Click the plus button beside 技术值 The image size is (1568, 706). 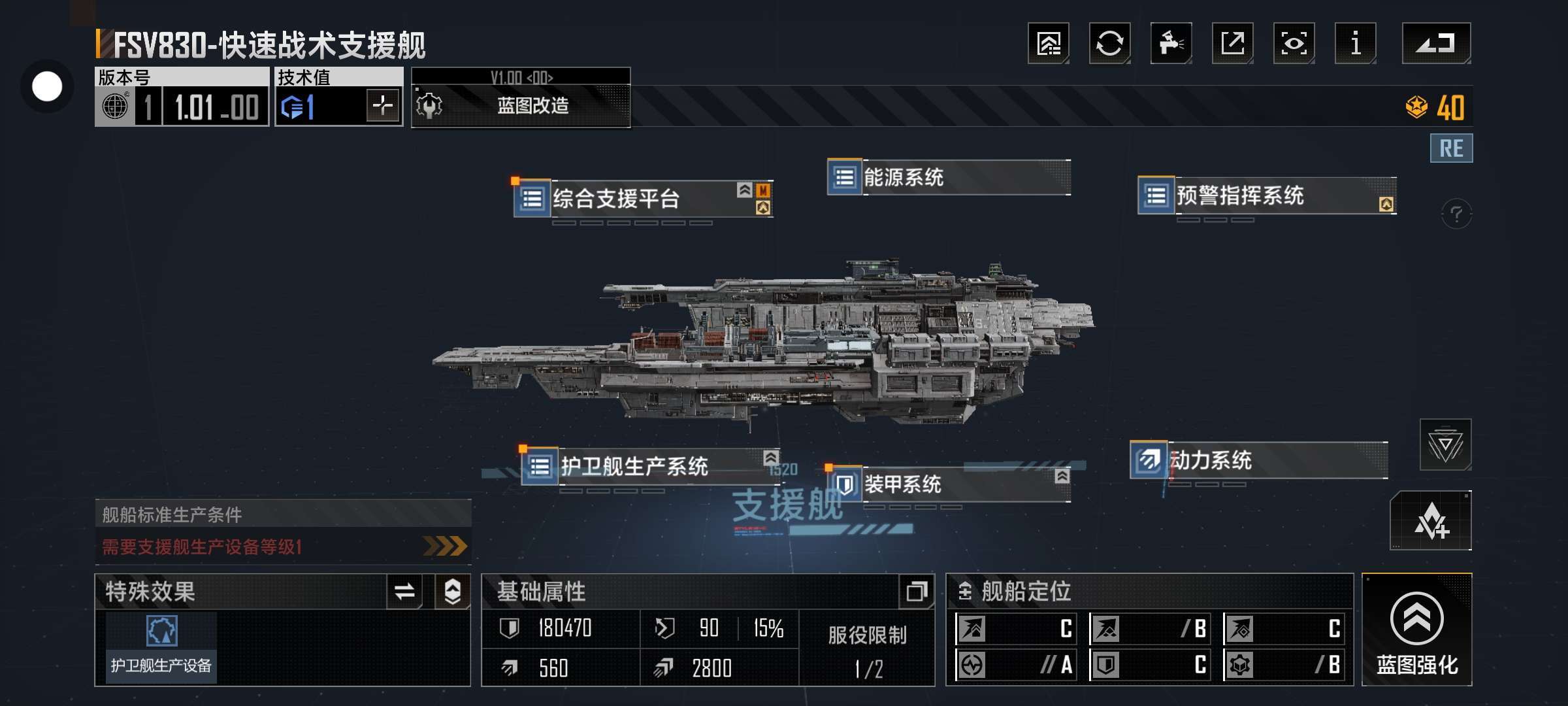(x=383, y=105)
